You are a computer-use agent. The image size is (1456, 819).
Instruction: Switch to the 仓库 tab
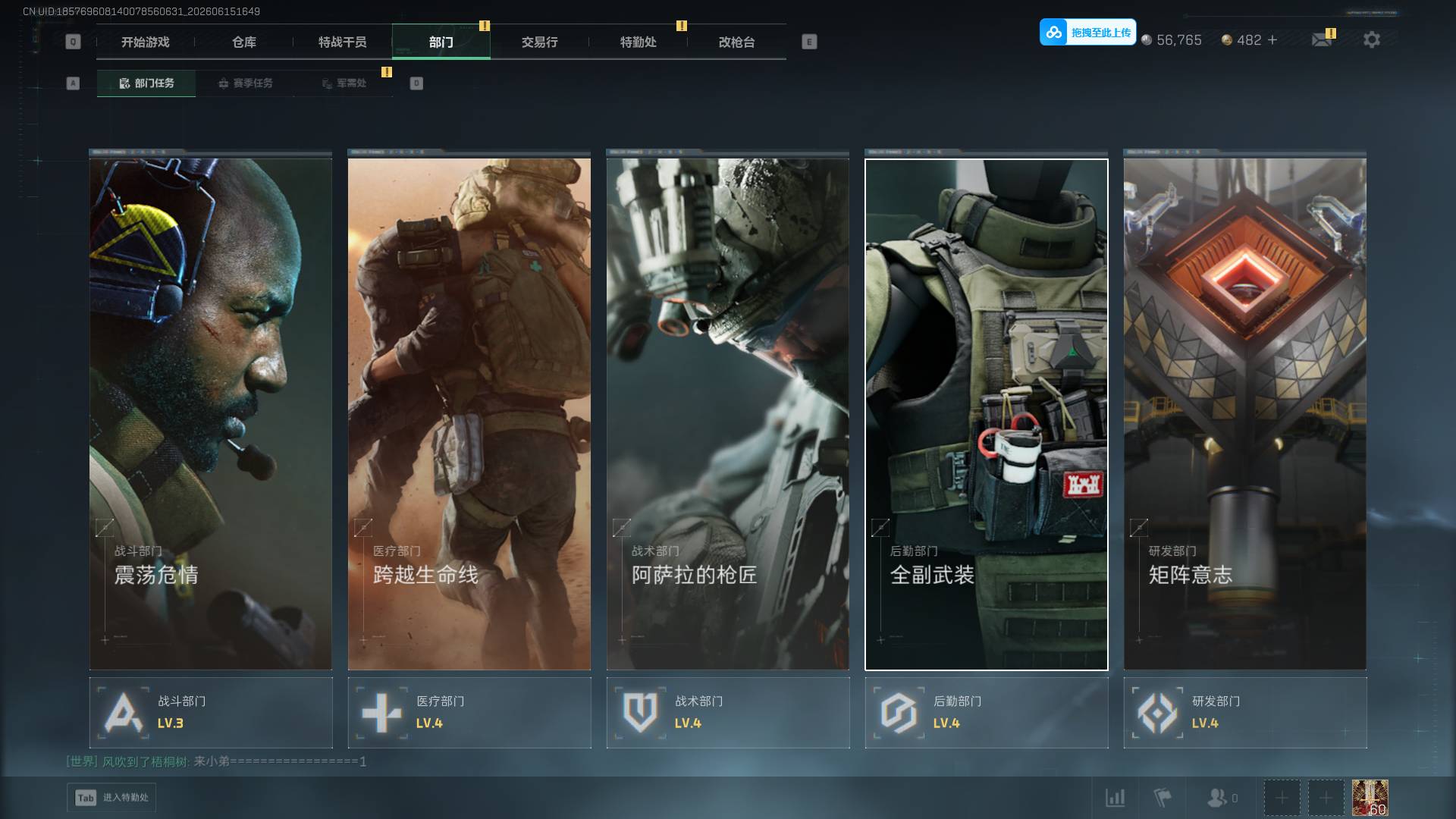[243, 42]
